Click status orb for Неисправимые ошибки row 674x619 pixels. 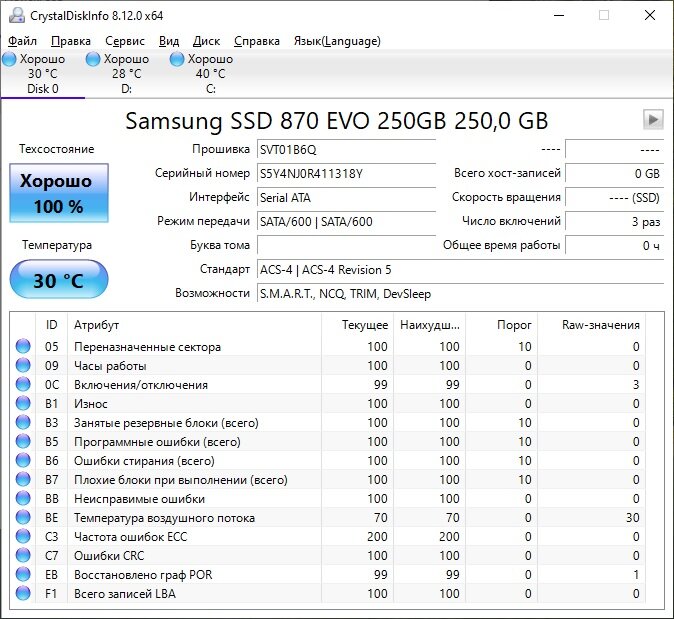tap(23, 499)
